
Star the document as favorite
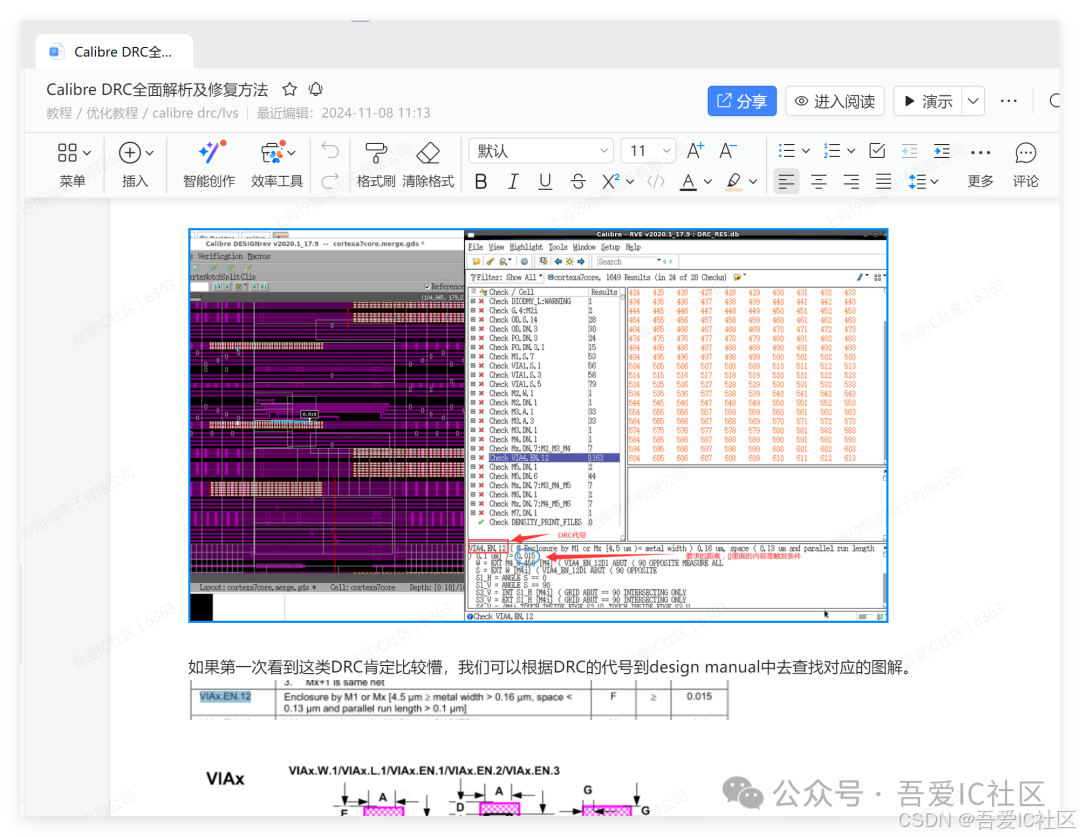(289, 90)
